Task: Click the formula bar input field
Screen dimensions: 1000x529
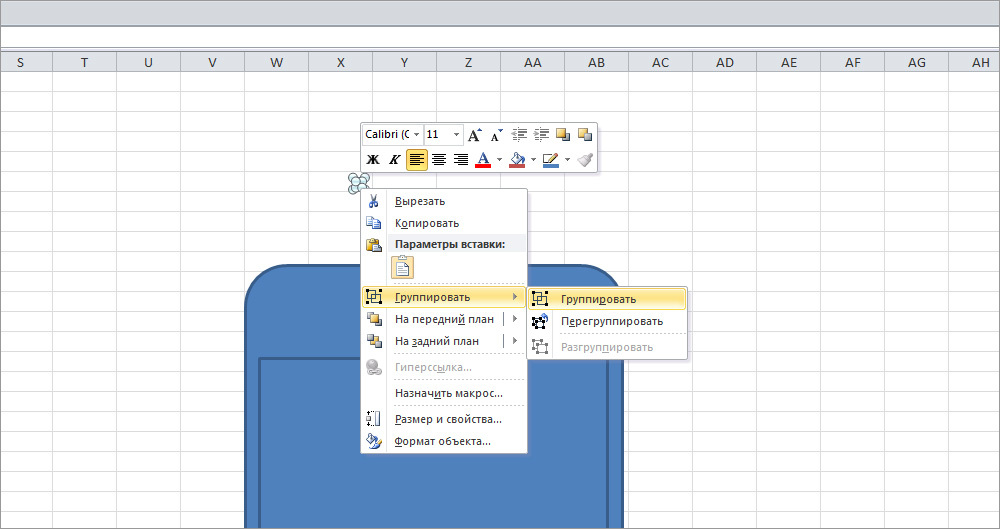Action: 500,36
